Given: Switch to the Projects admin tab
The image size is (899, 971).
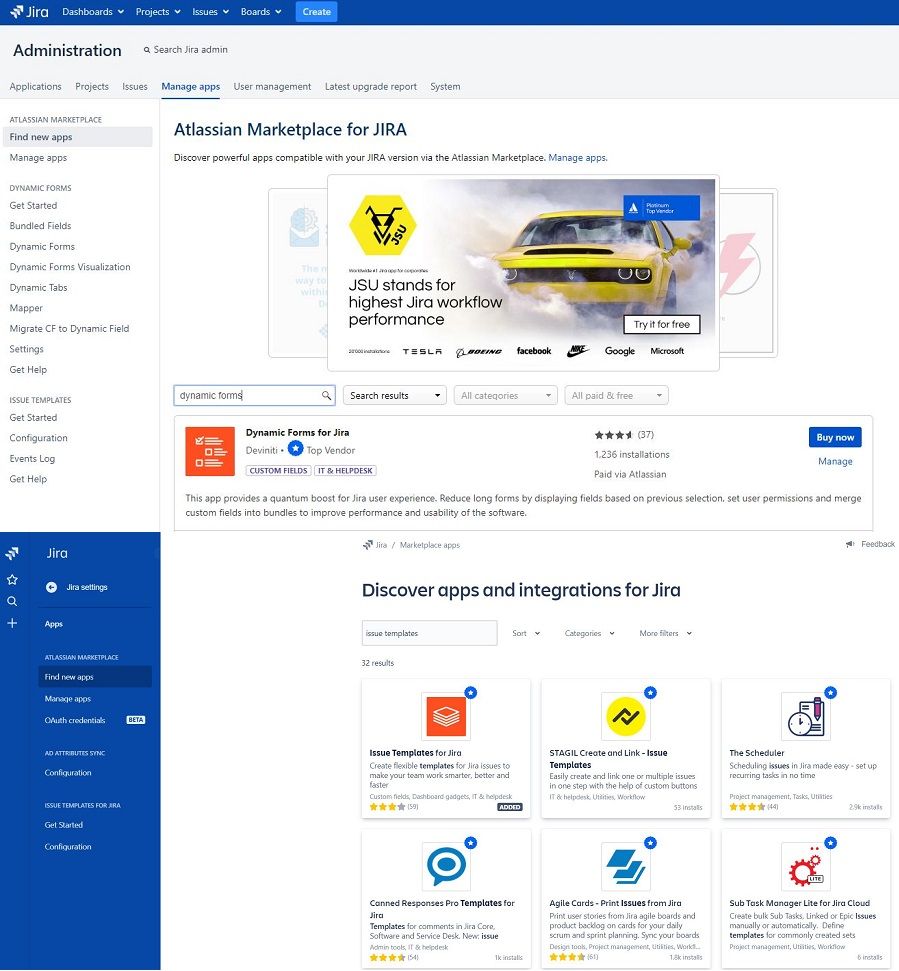Looking at the screenshot, I should point(92,87).
